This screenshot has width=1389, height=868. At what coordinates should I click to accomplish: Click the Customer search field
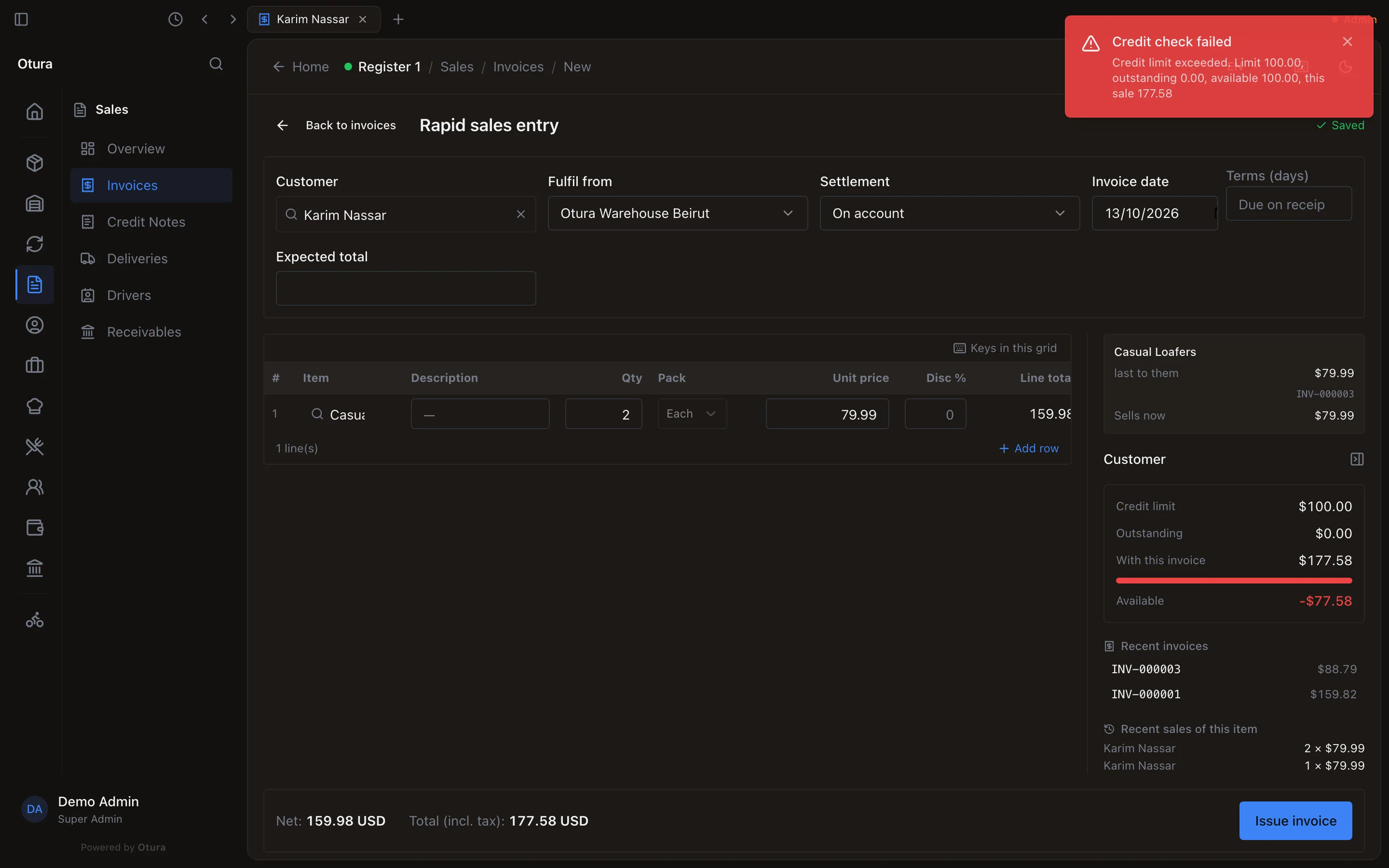(x=406, y=214)
